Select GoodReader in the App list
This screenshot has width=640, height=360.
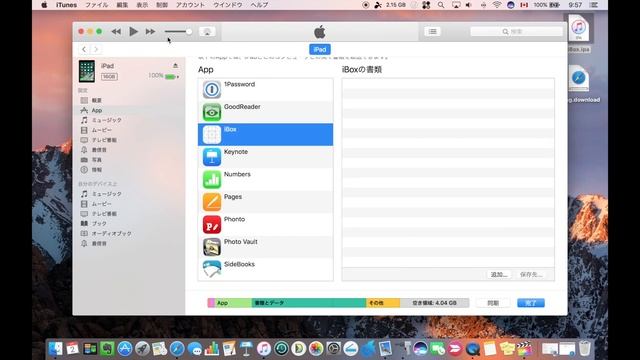(265, 112)
